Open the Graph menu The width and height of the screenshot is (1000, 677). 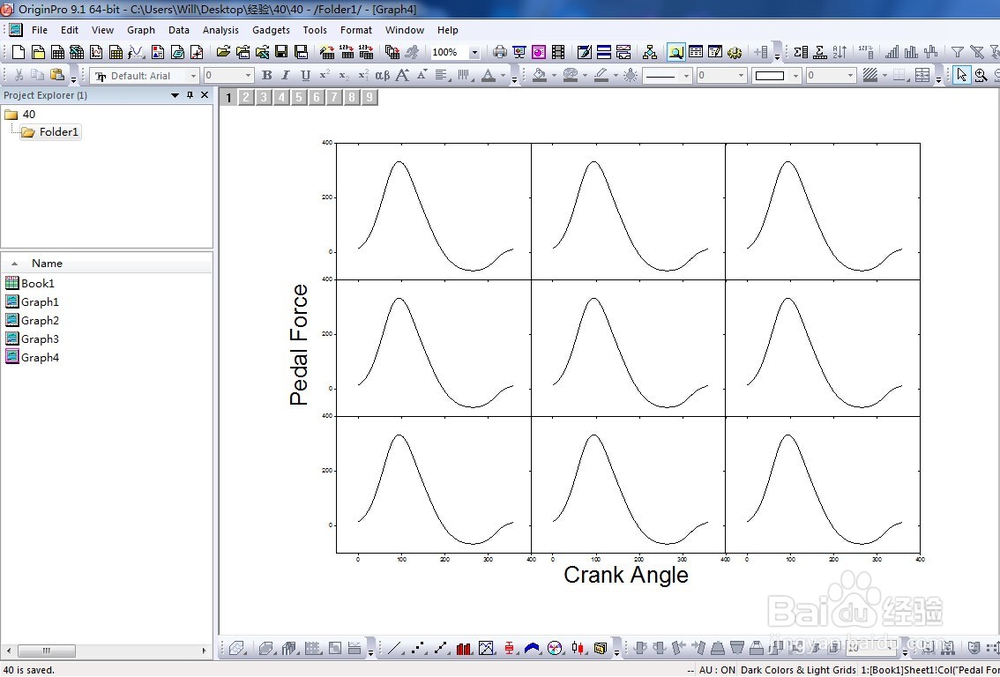pos(141,30)
